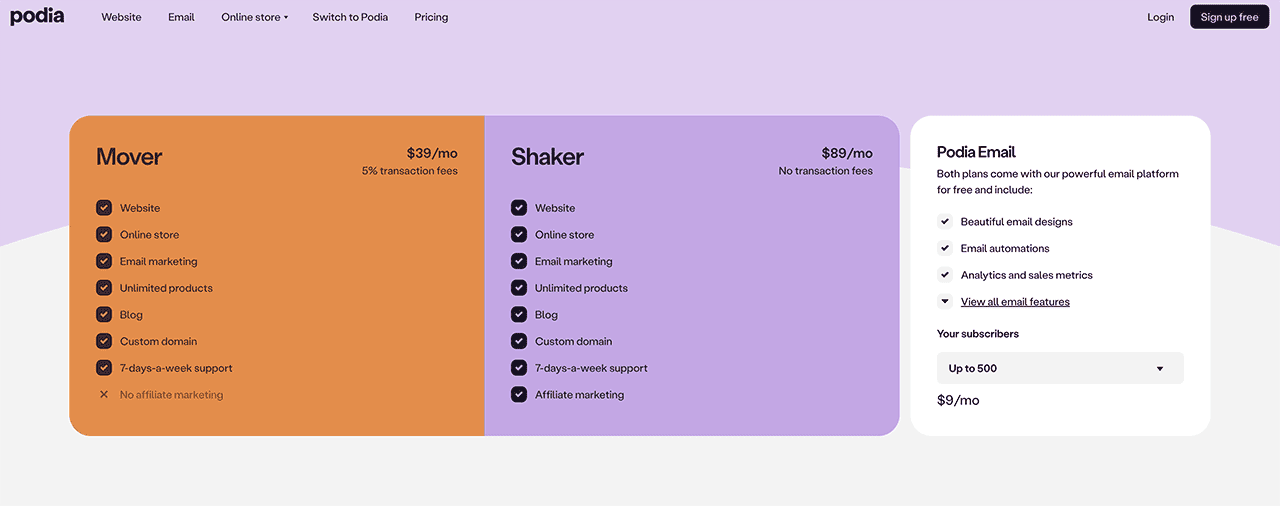Click the Podia logo
Screen dimensions: 1280x506
coord(37,16)
